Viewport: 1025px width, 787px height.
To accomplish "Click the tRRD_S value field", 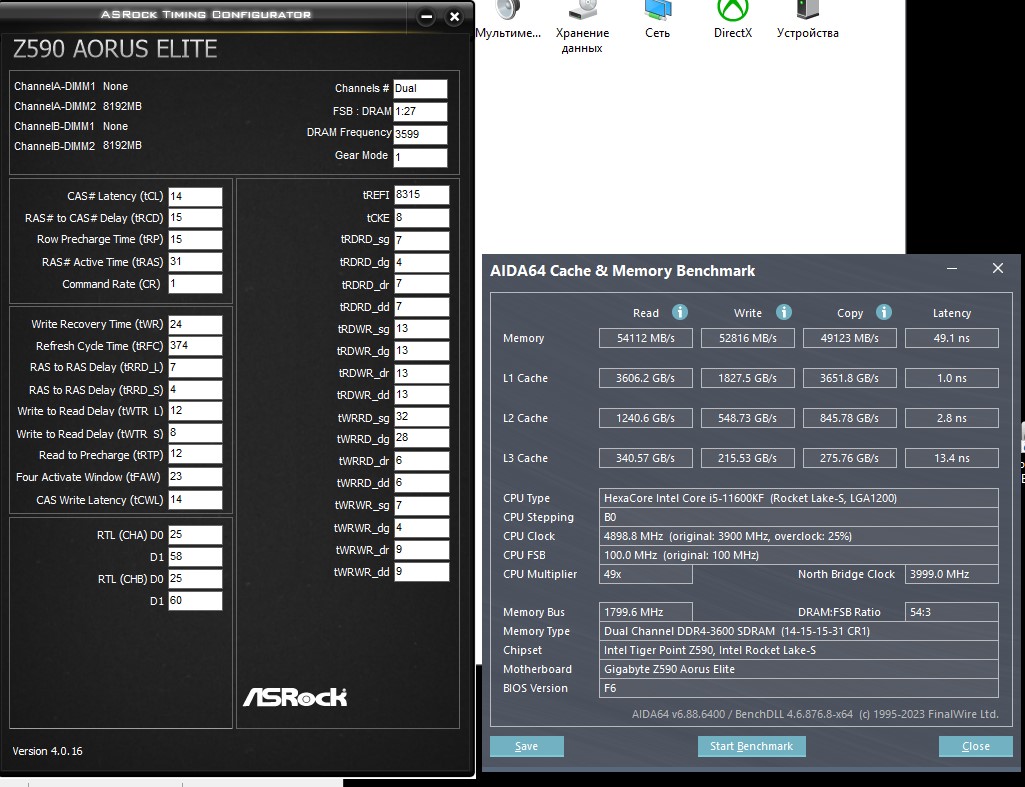I will pos(195,390).
